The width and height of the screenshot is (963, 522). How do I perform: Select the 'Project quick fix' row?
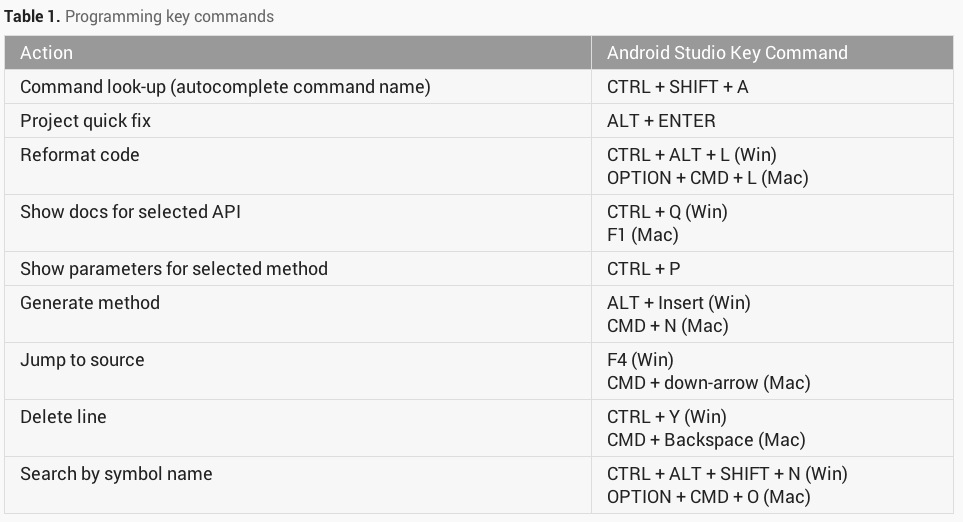click(85, 121)
